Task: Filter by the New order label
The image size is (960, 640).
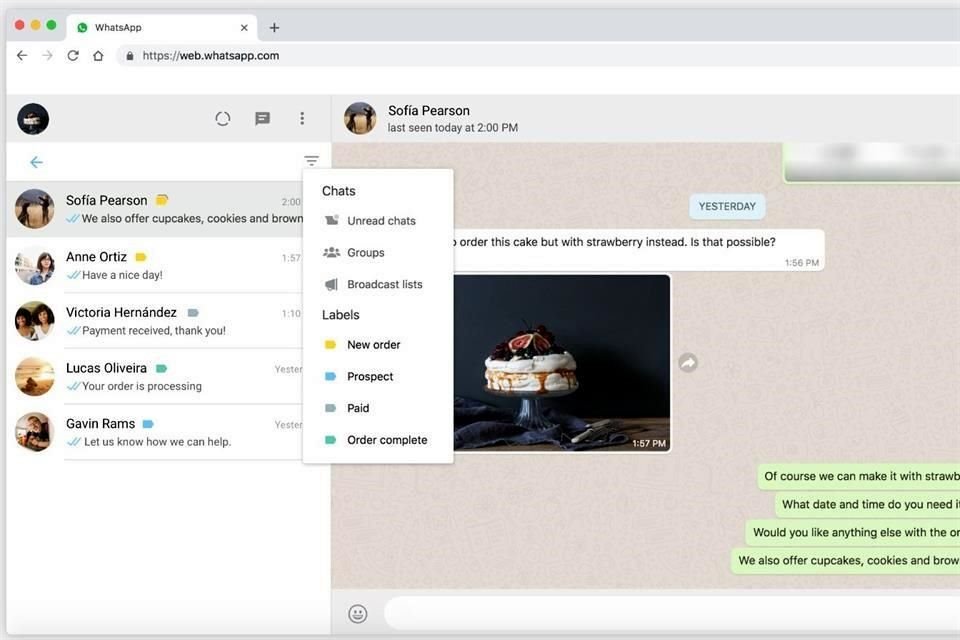Action: [x=375, y=344]
